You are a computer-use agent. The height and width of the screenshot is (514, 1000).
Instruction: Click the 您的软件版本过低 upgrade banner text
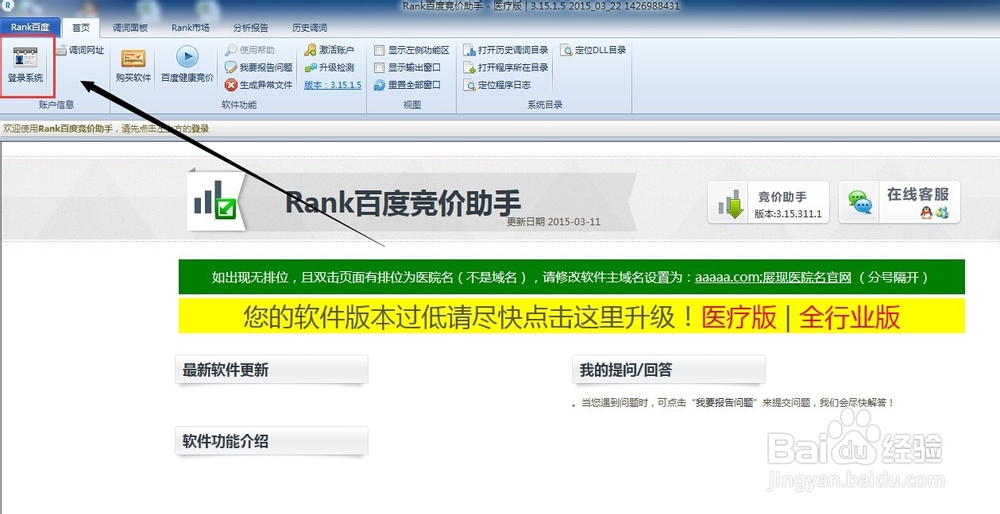click(x=469, y=317)
